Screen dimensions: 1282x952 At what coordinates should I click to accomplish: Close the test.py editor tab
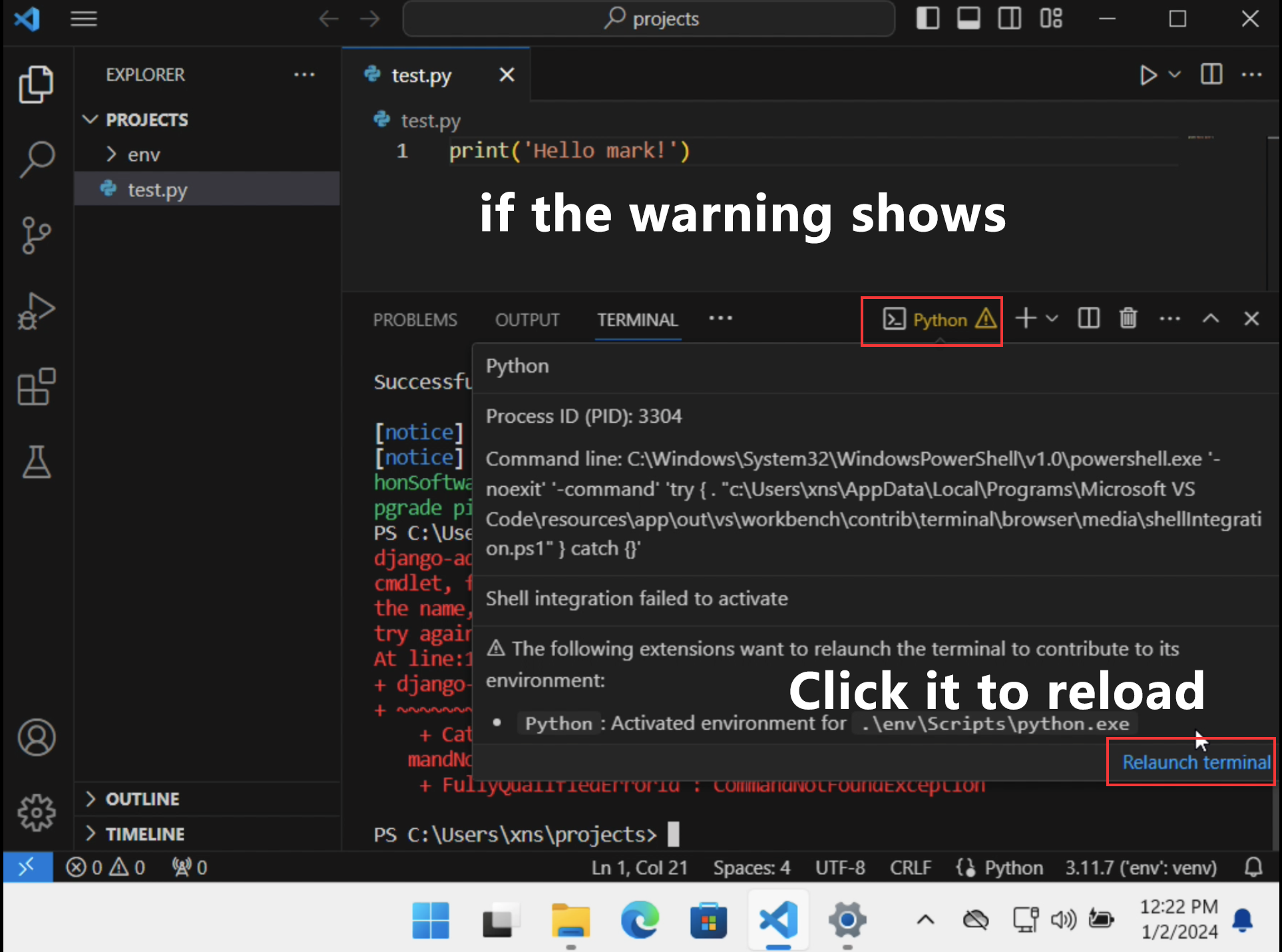coord(507,75)
